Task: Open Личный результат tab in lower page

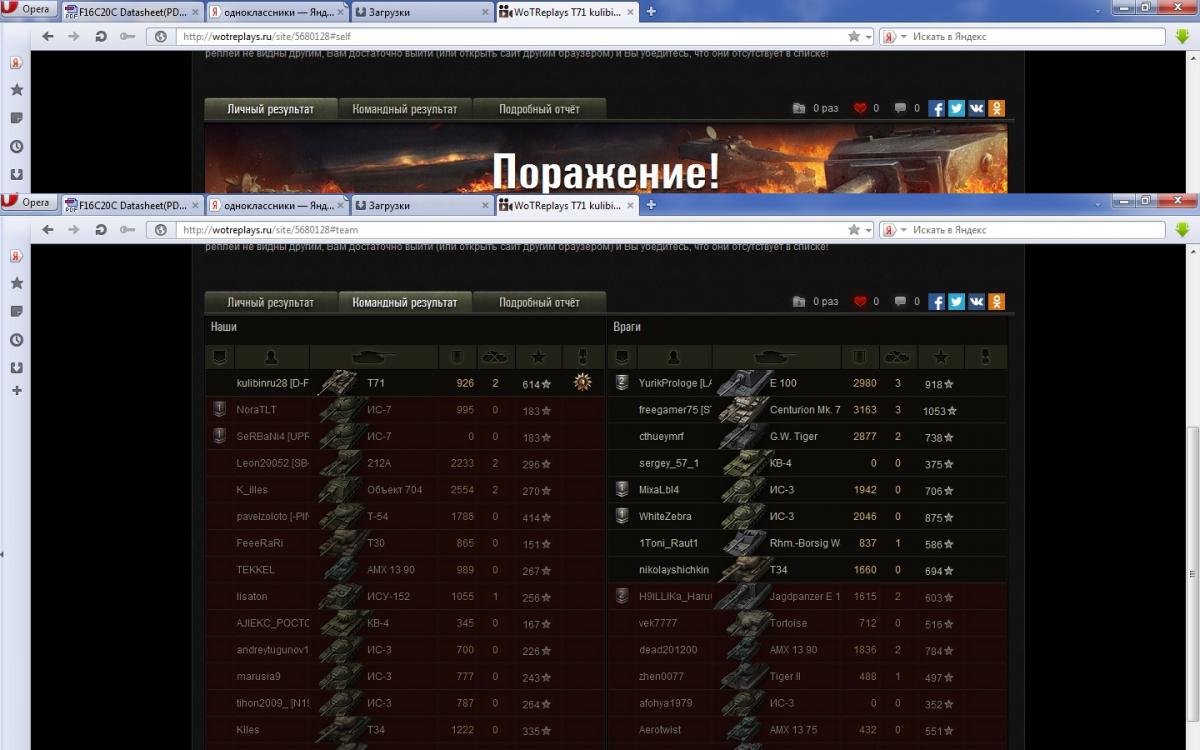Action: pyautogui.click(x=270, y=302)
